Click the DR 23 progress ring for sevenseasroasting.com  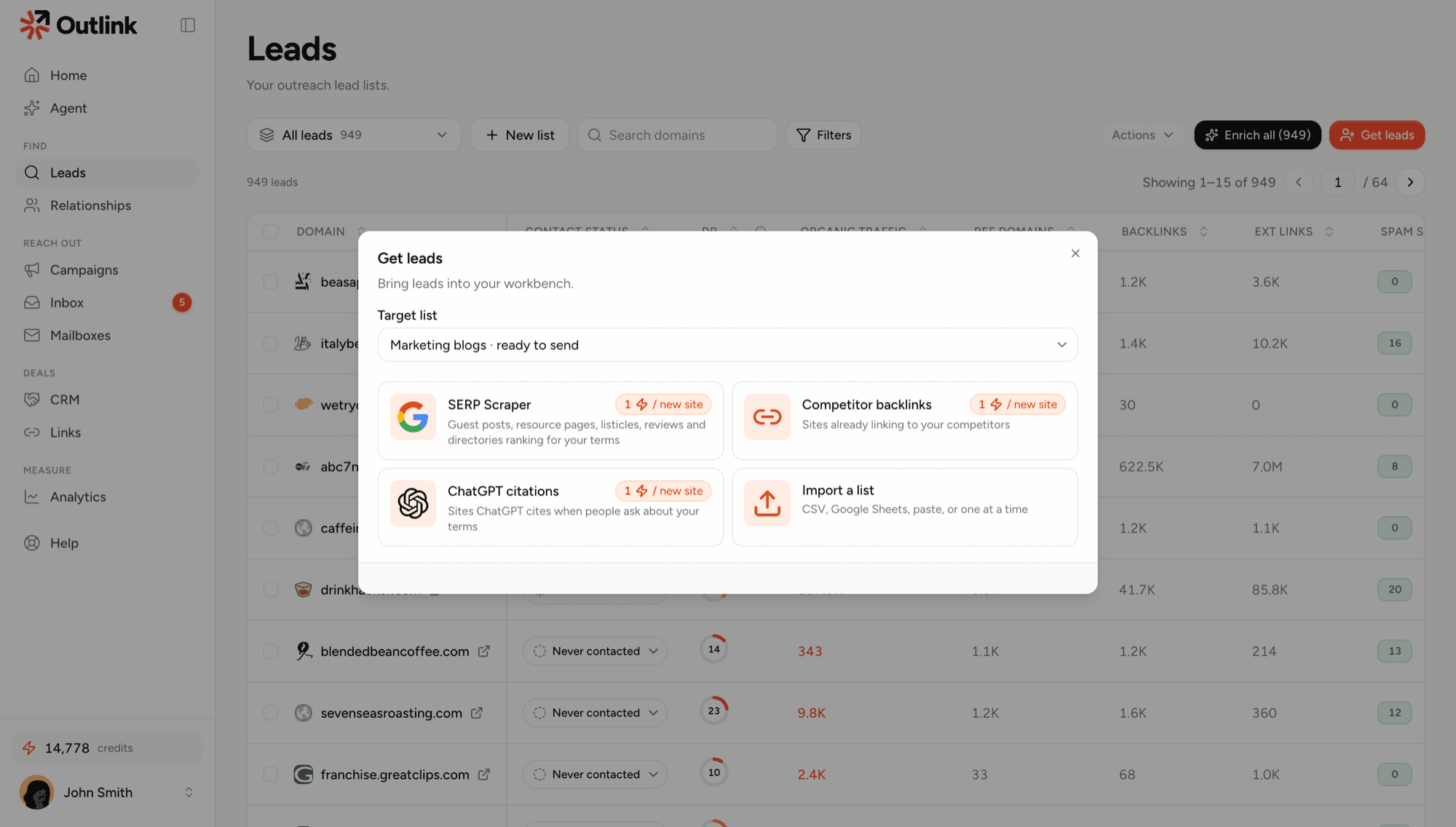714,711
